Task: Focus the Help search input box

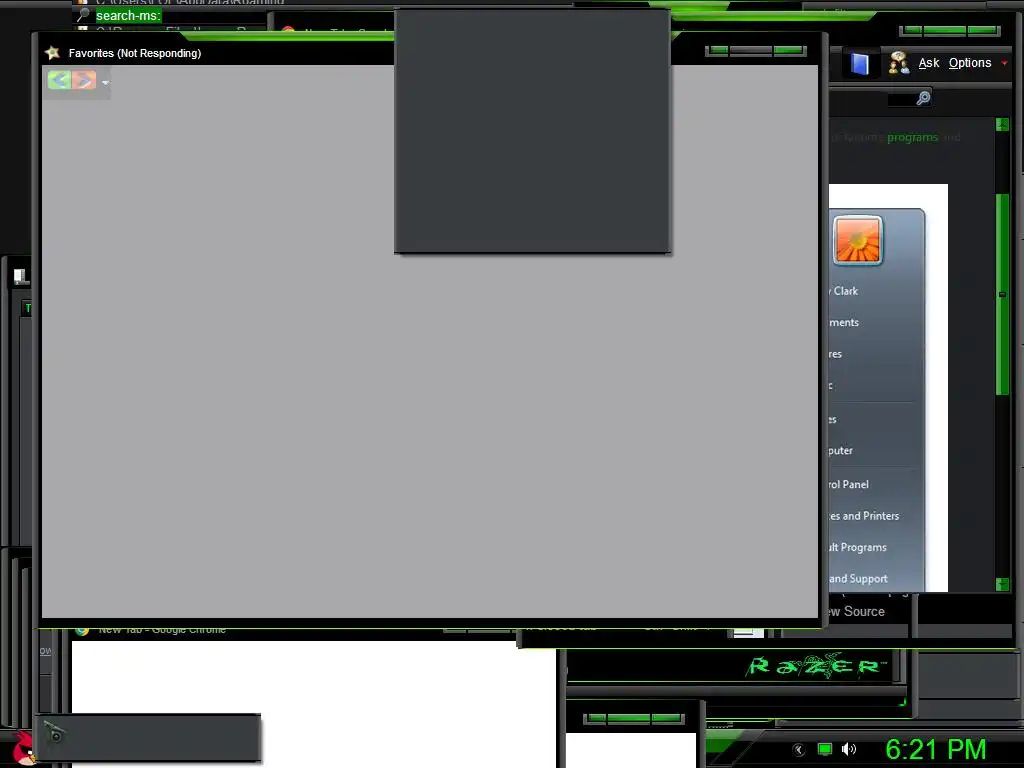Action: tap(901, 99)
